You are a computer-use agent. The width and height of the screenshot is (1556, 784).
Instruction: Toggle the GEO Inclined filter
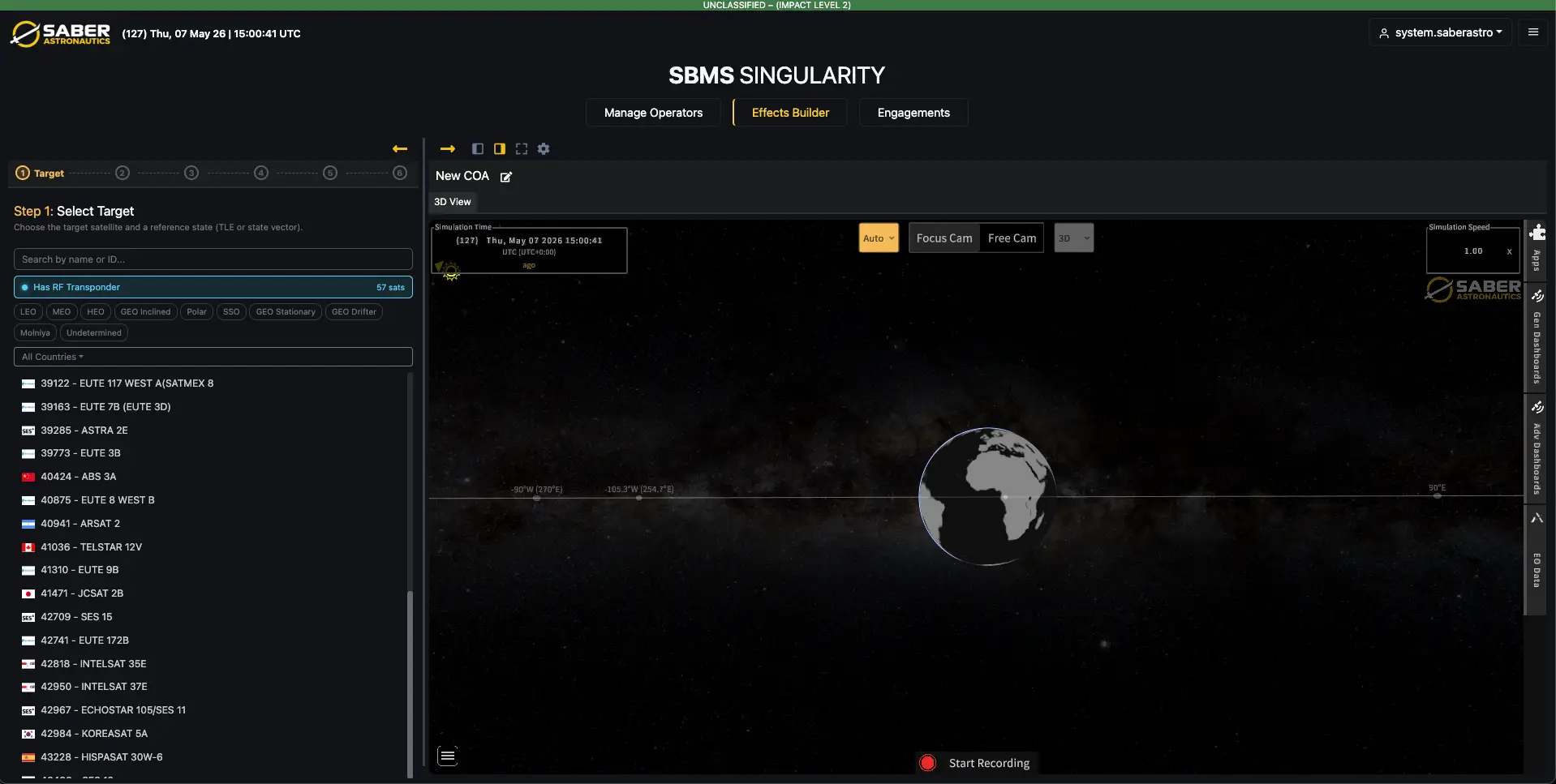(145, 311)
